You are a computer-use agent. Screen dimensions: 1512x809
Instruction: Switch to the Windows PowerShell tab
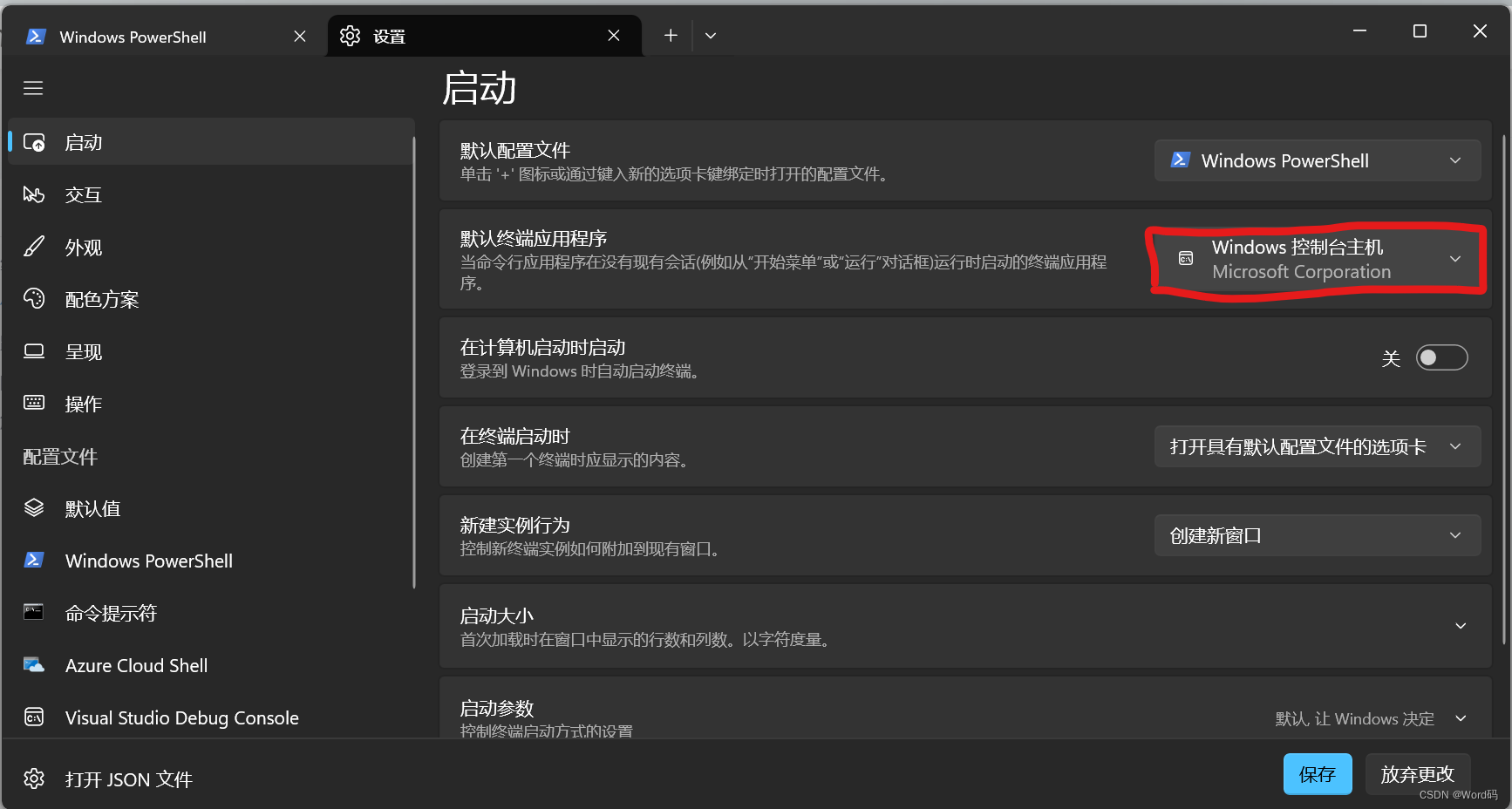(166, 37)
